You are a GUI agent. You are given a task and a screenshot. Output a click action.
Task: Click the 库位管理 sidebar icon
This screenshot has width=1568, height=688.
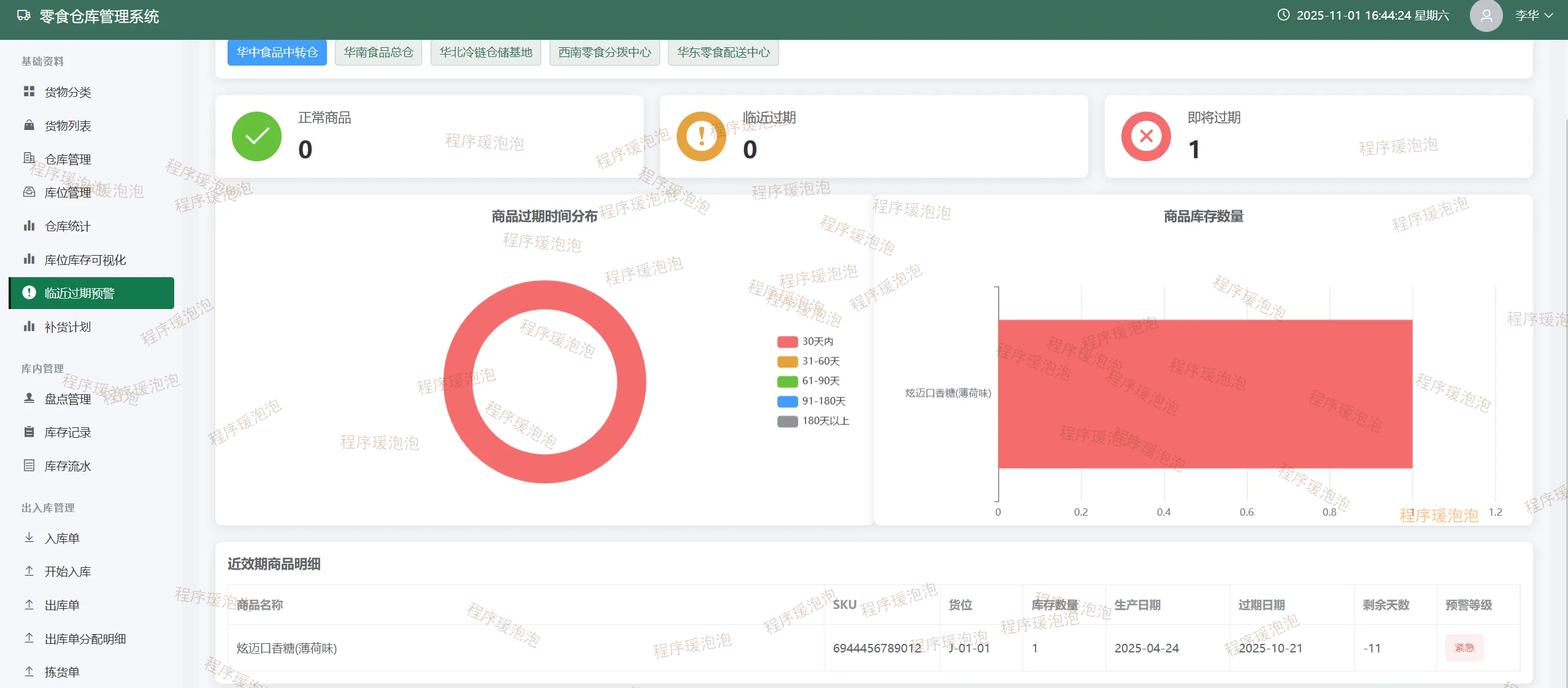click(29, 192)
